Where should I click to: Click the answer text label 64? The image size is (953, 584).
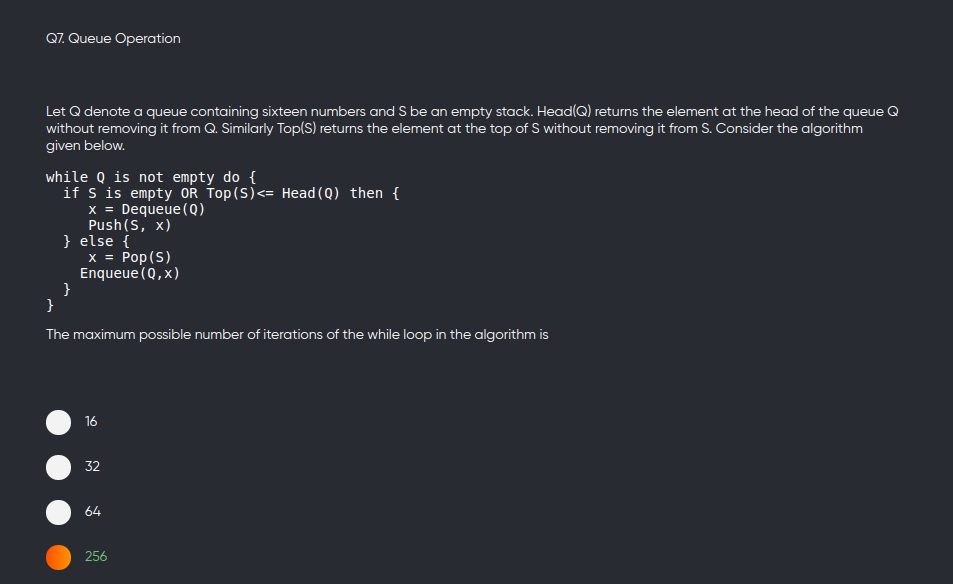(92, 511)
